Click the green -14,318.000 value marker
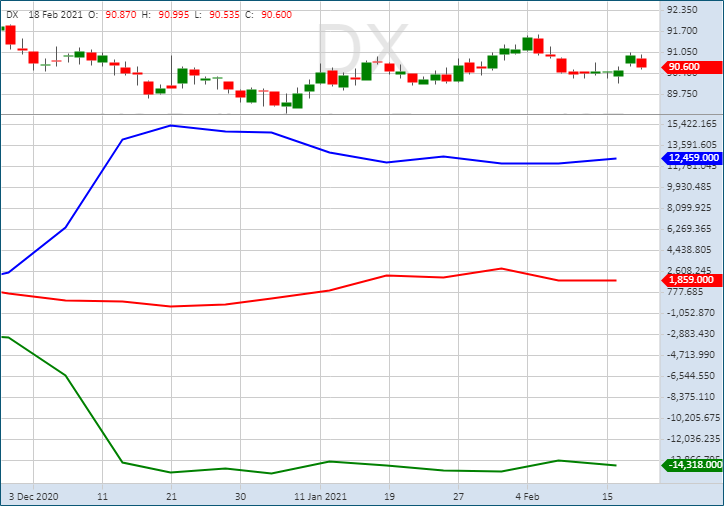Image resolution: width=724 pixels, height=506 pixels. tap(692, 464)
